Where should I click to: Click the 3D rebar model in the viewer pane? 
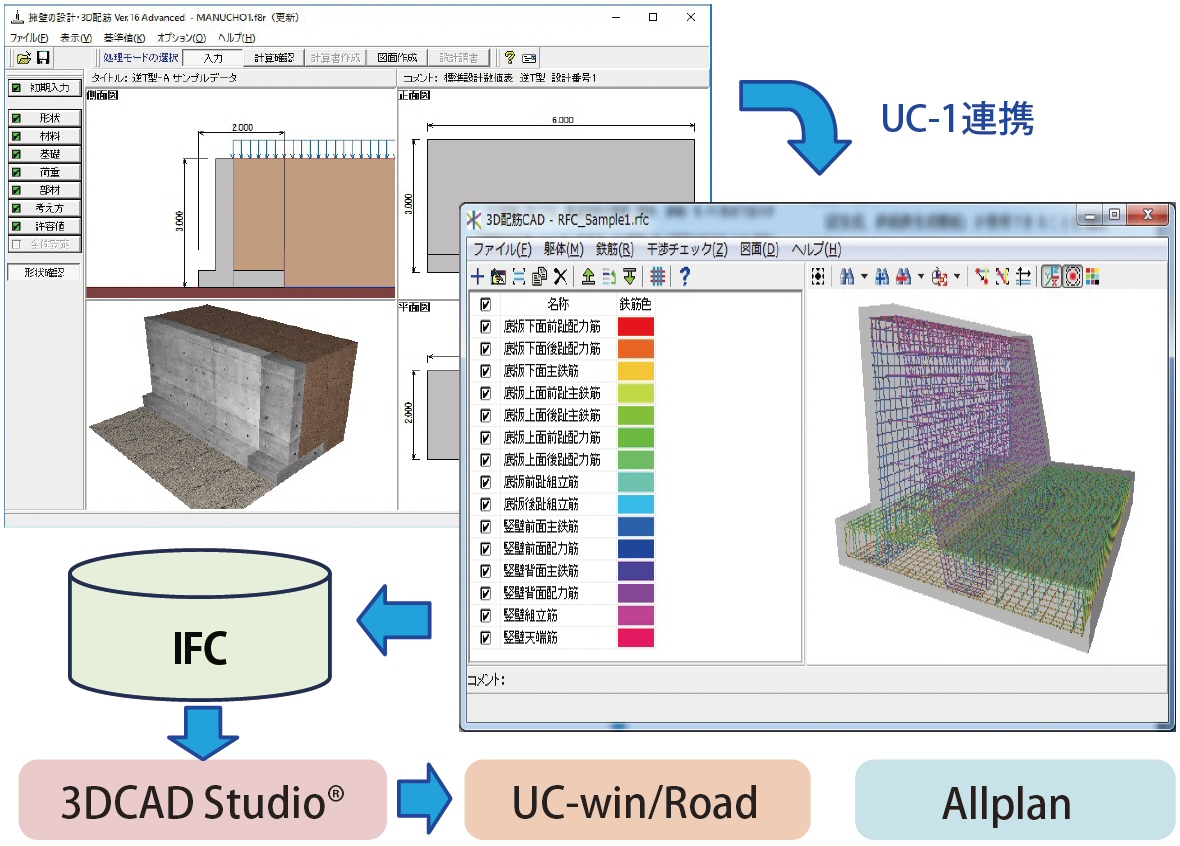point(985,478)
